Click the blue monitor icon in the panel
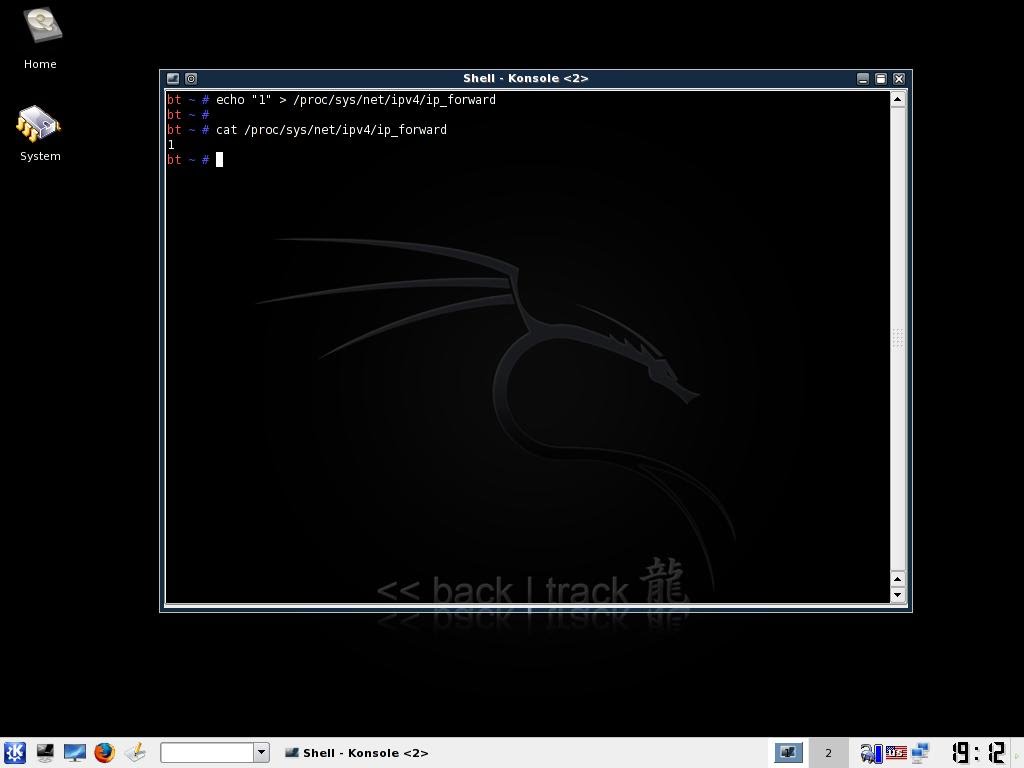 (75, 752)
